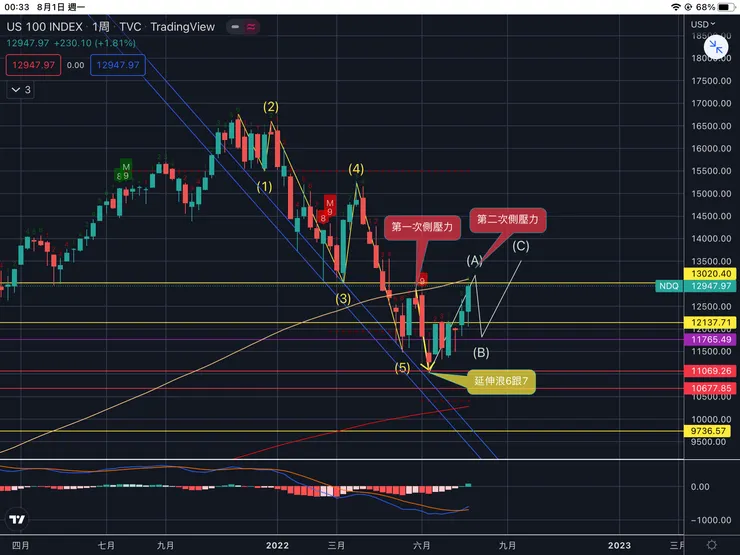Click the TradingView logo icon
740x555 pixels.
(x=17, y=519)
